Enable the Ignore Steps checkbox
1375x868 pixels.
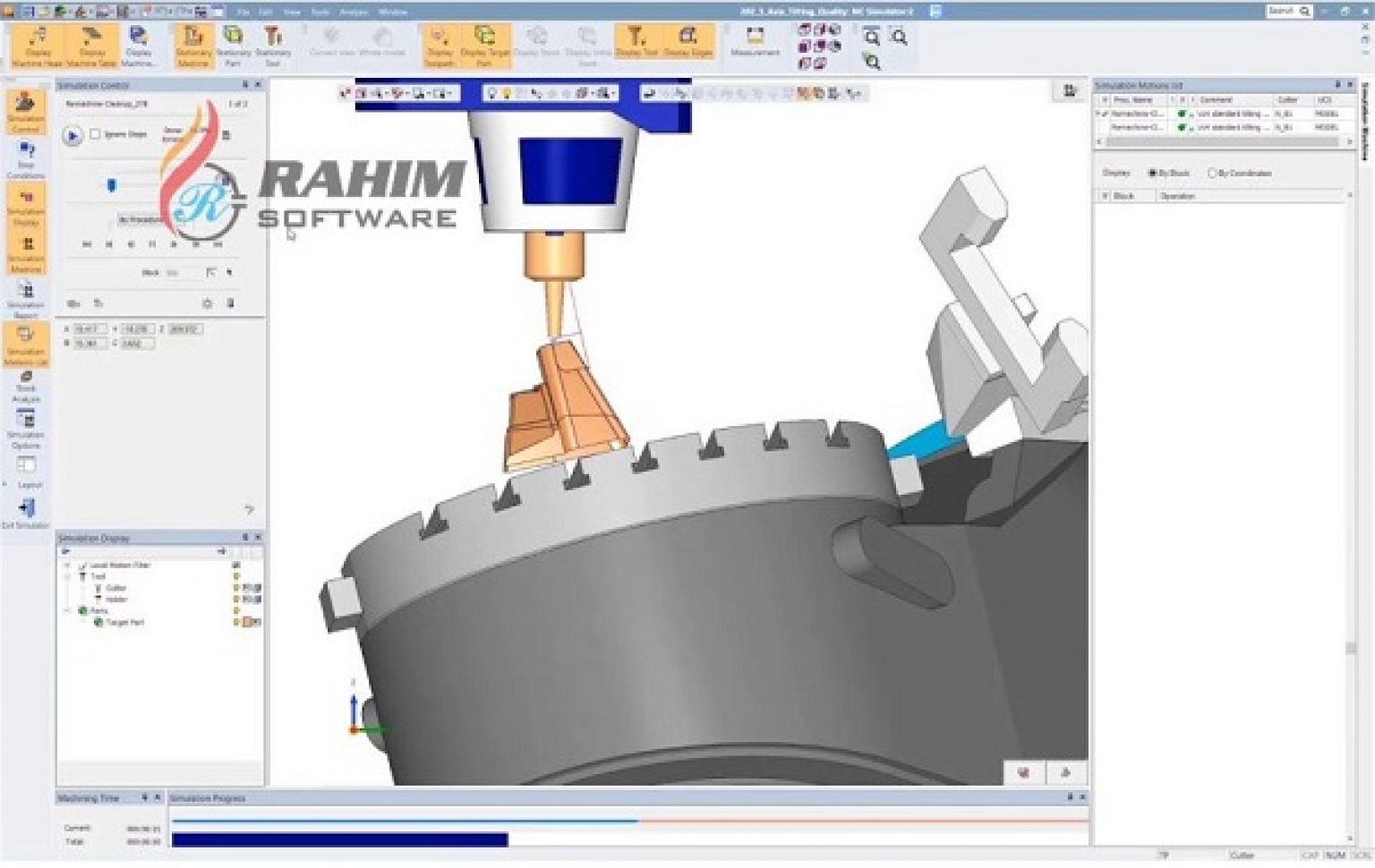click(95, 134)
